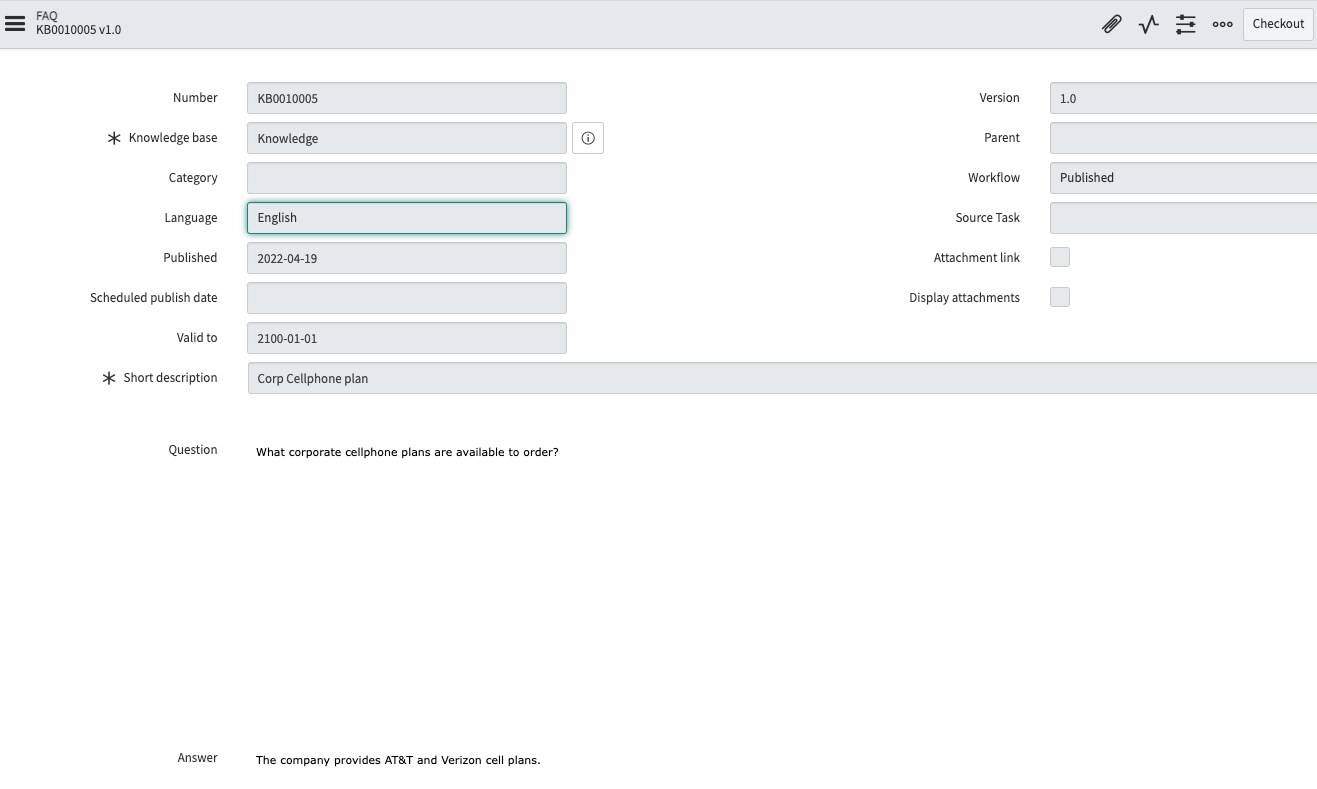Screen dimensions: 1317x789
Task: Open the Language field selector
Action: pos(406,217)
